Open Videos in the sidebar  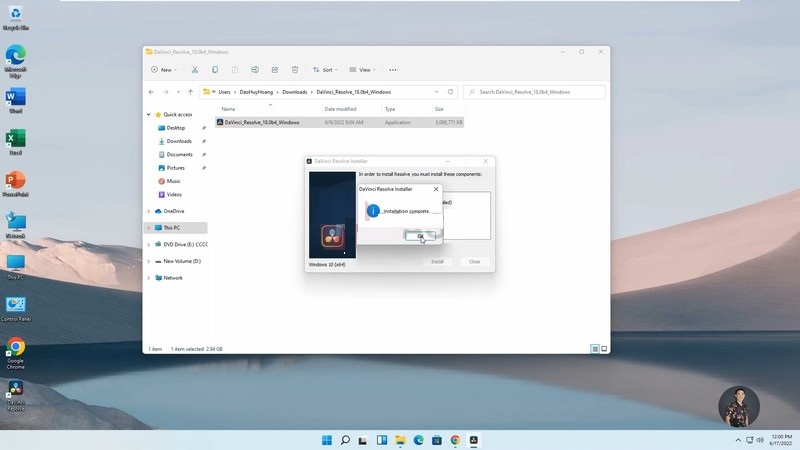click(173, 194)
